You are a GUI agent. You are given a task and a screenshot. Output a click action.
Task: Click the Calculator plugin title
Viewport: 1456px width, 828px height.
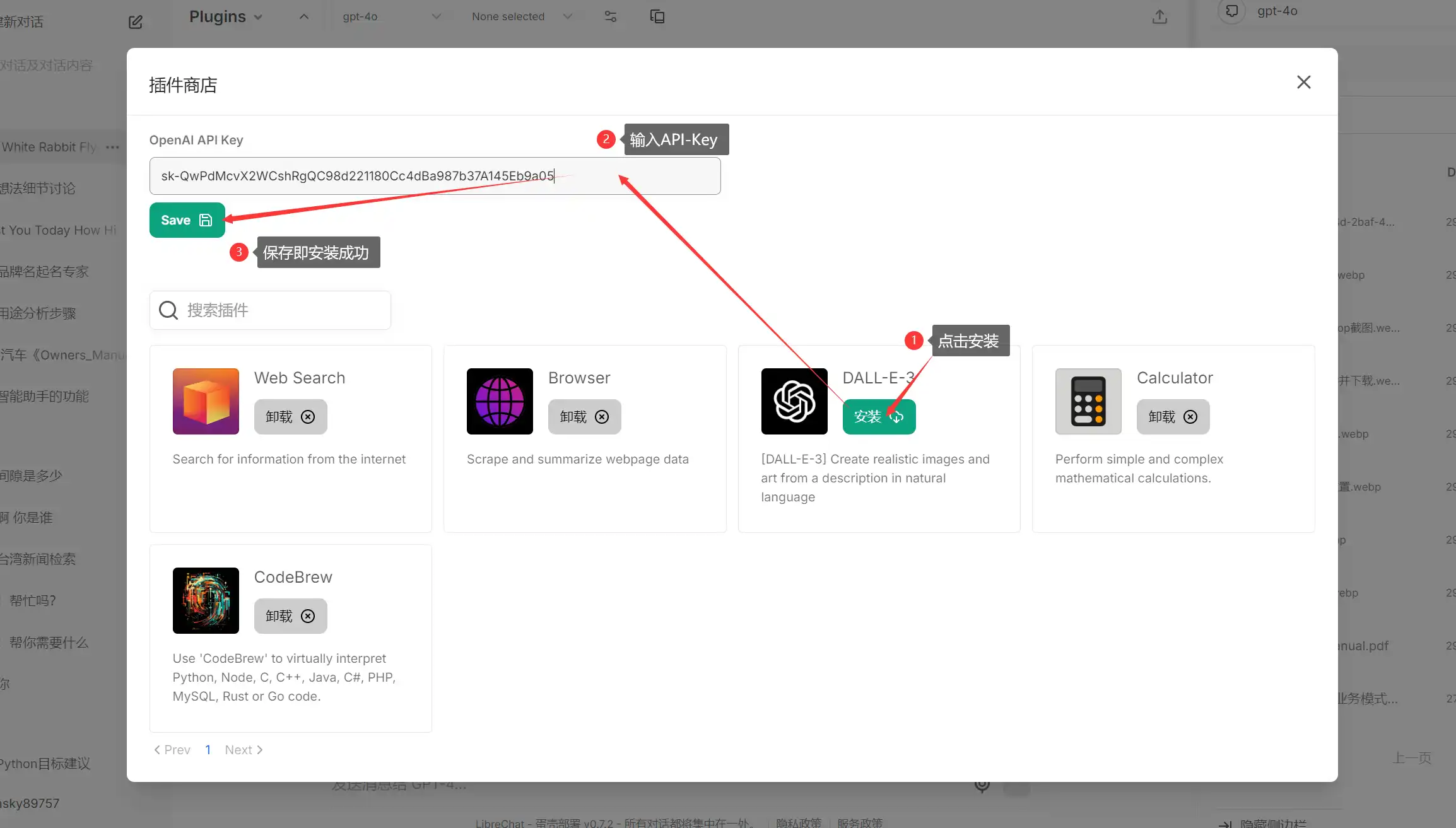[x=1175, y=378]
